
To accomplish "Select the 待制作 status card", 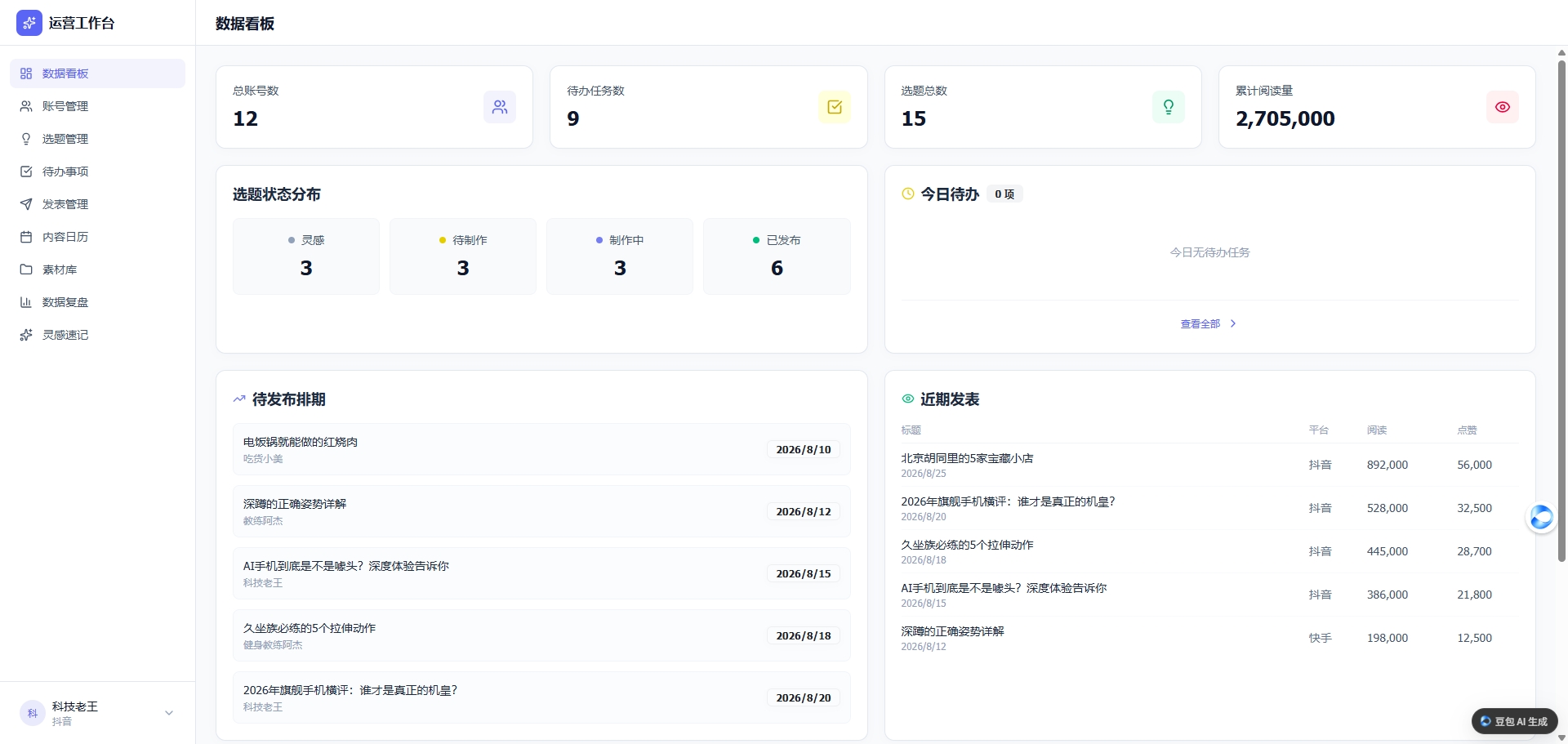I will click(463, 256).
